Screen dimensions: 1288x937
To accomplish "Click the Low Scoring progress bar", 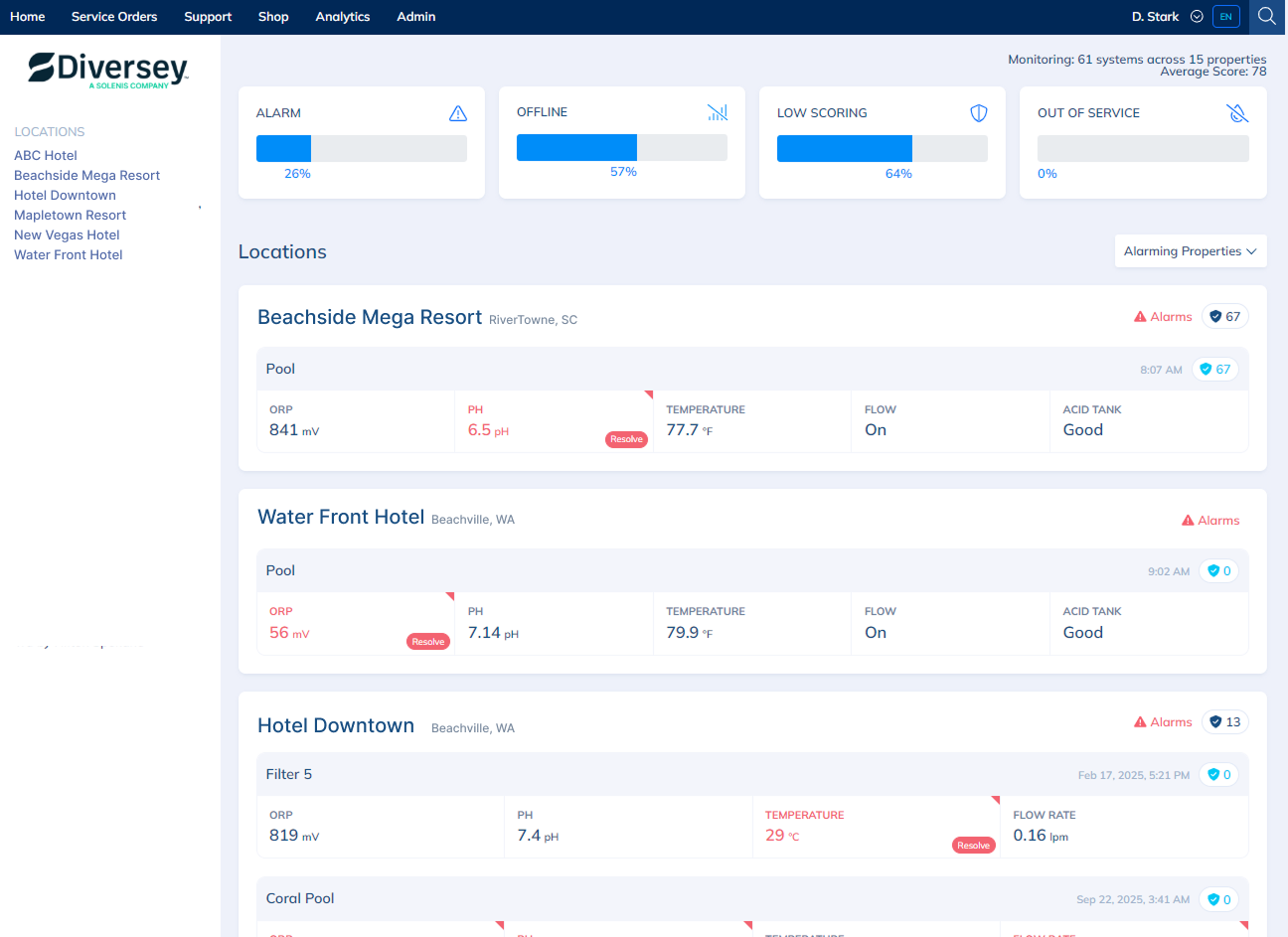I will click(882, 148).
